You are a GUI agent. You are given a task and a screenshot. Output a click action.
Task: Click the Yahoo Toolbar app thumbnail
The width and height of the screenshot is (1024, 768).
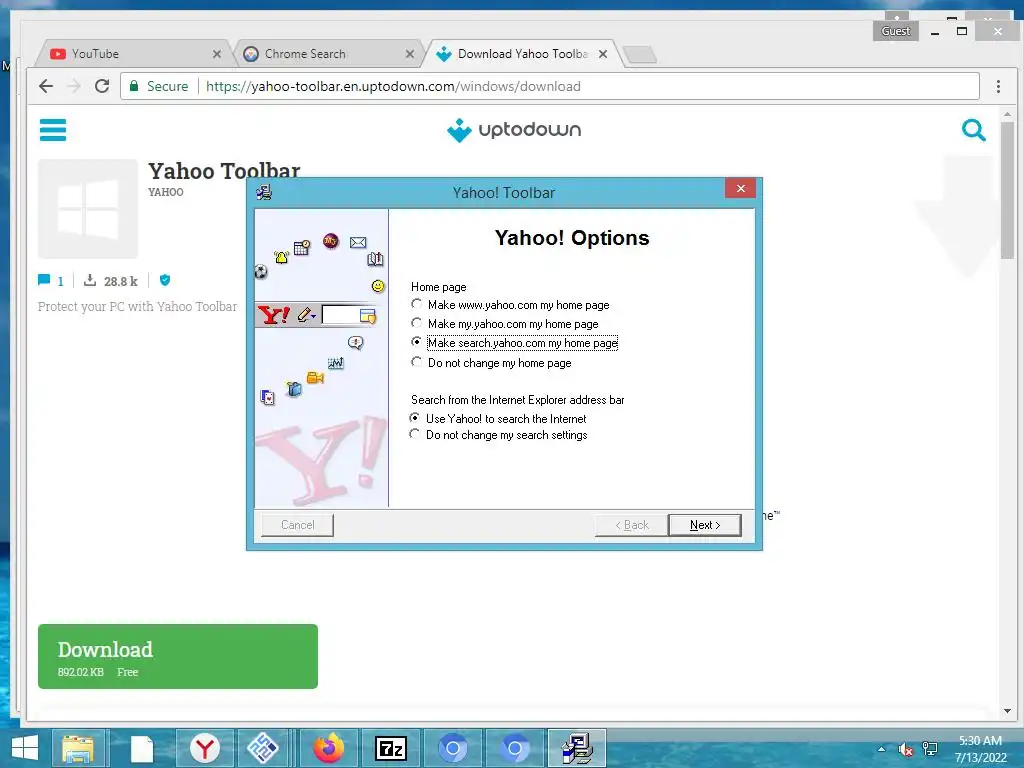[88, 209]
